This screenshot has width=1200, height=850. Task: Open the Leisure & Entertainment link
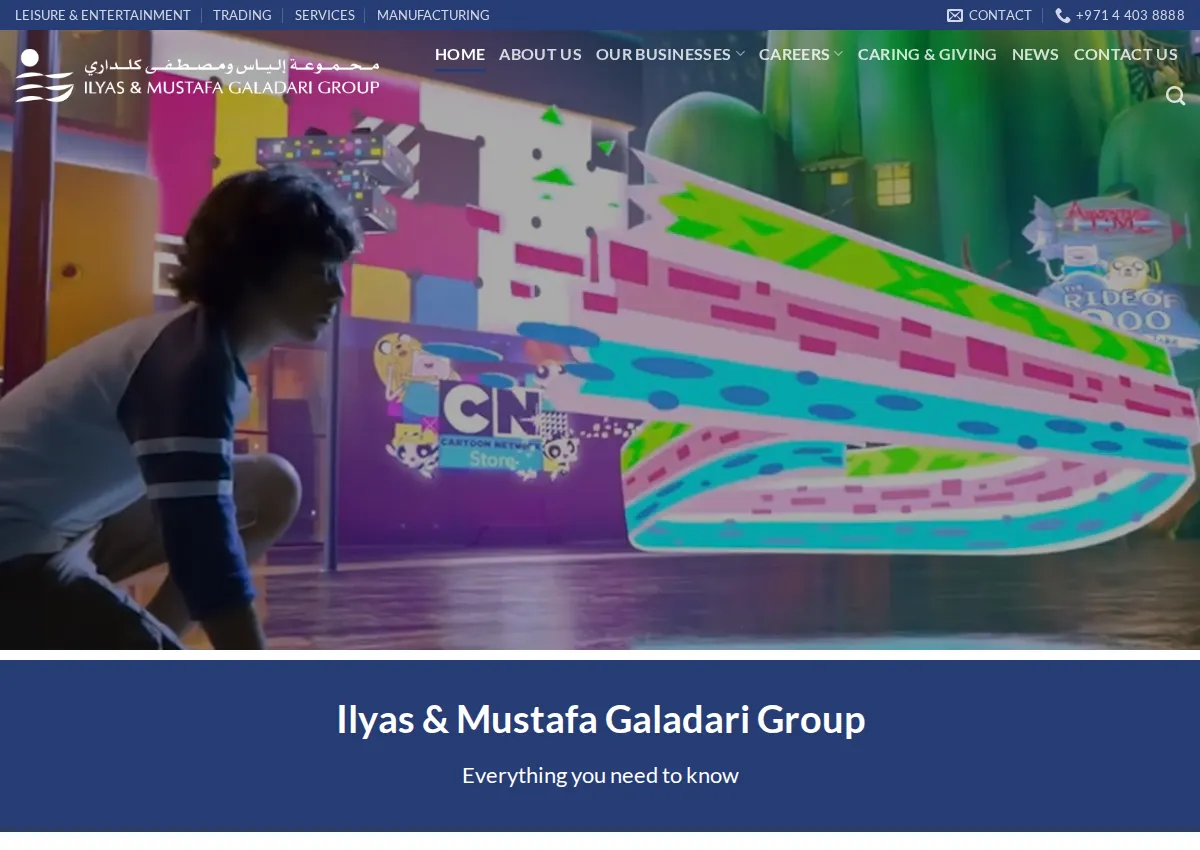coord(102,15)
